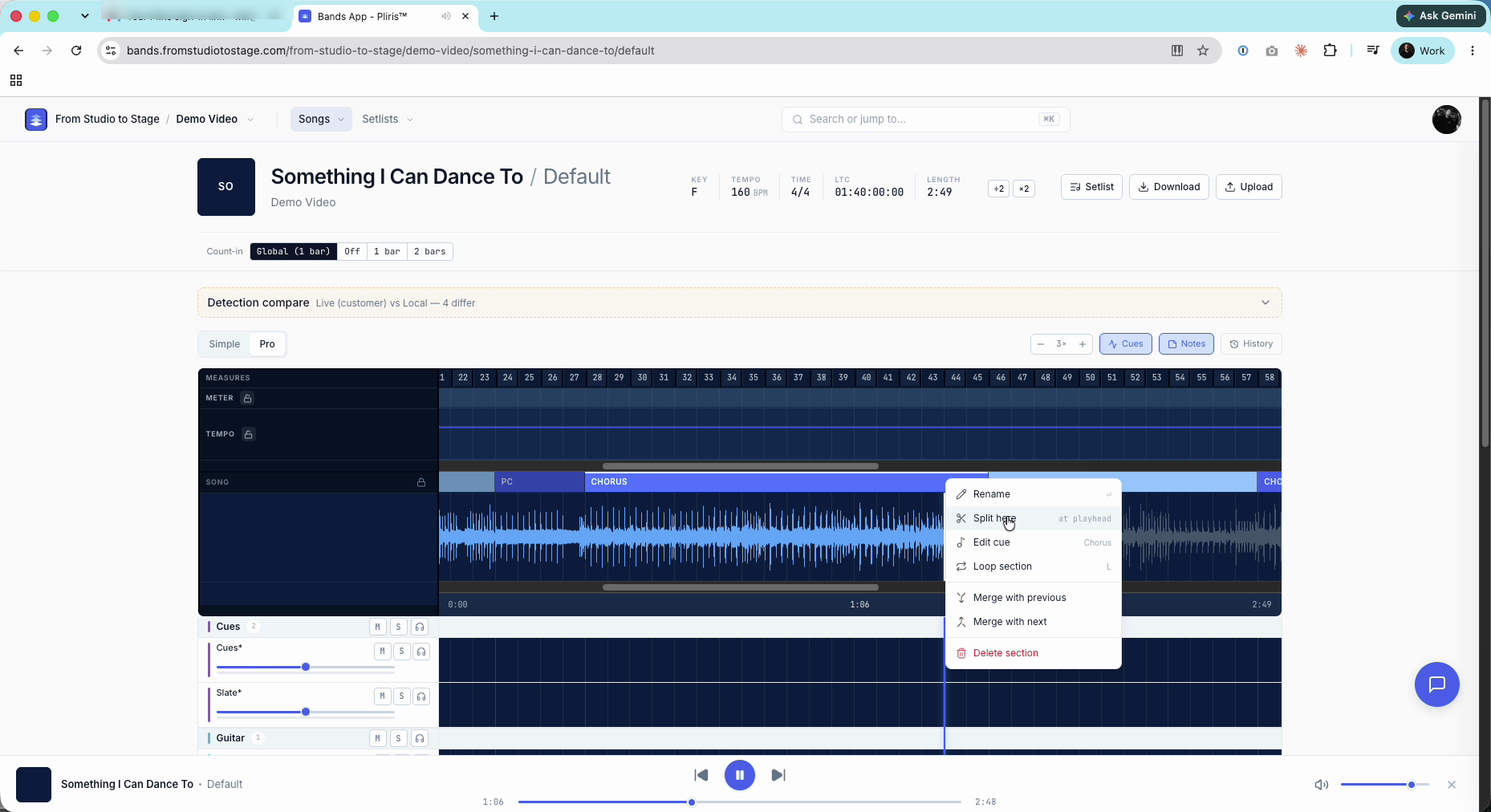1491x812 pixels.
Task: Open the Work profile menu
Action: point(1422,51)
